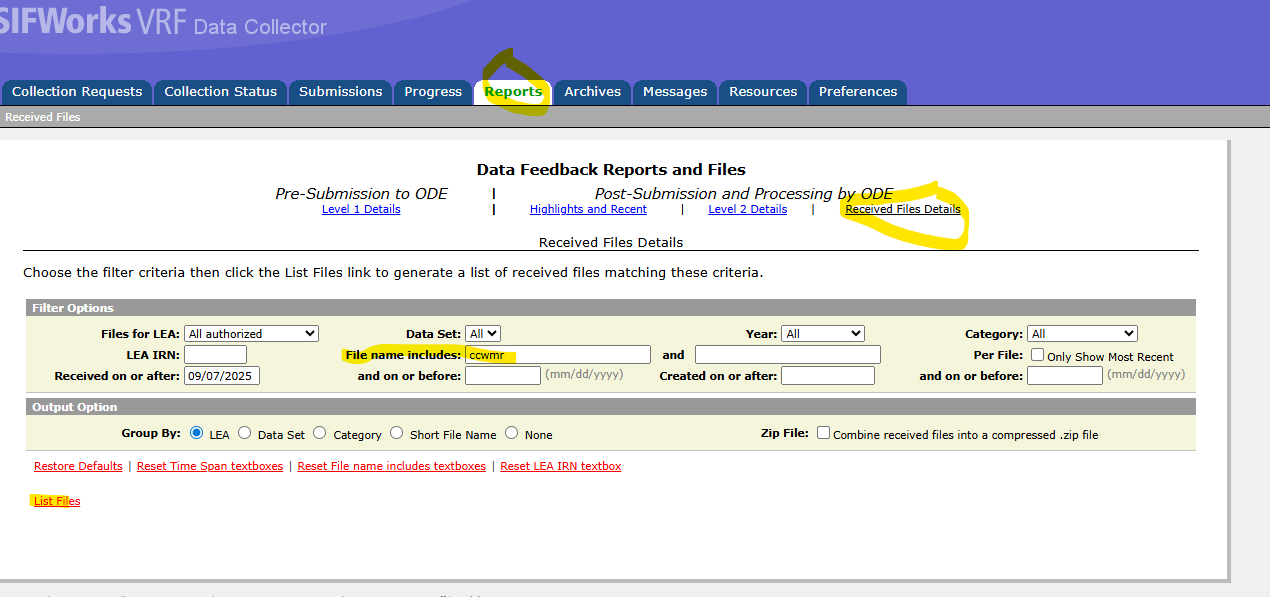Switch to the Submissions tab

(340, 92)
